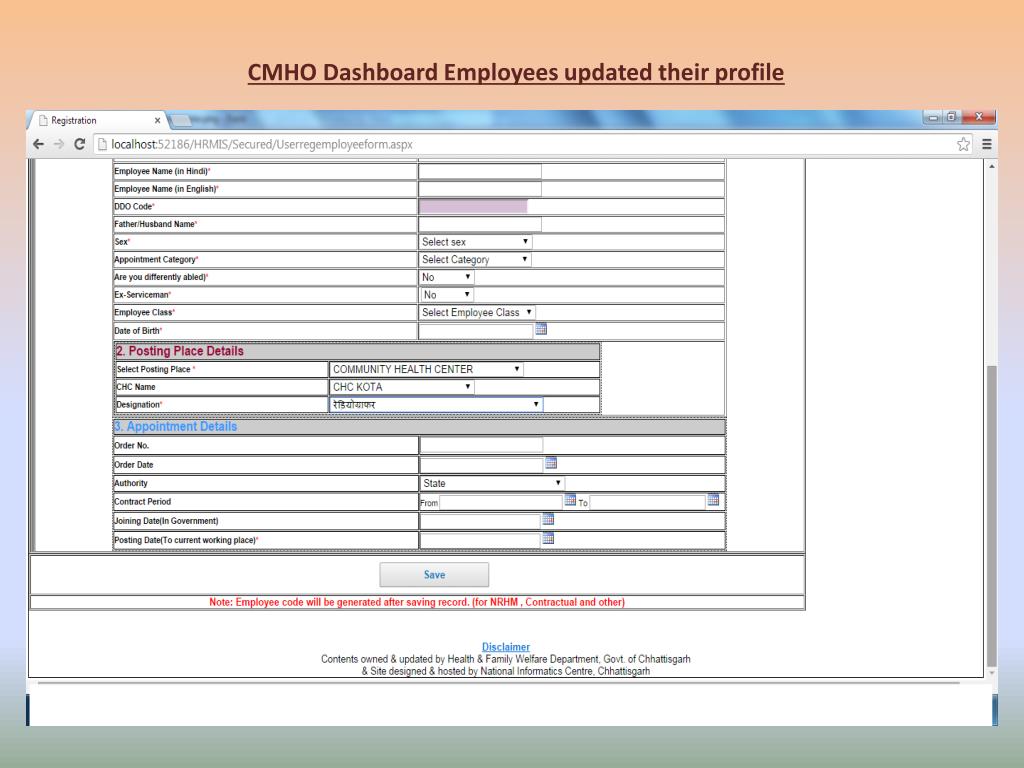Click the 'Ex-Serviceman' label

click(141, 295)
